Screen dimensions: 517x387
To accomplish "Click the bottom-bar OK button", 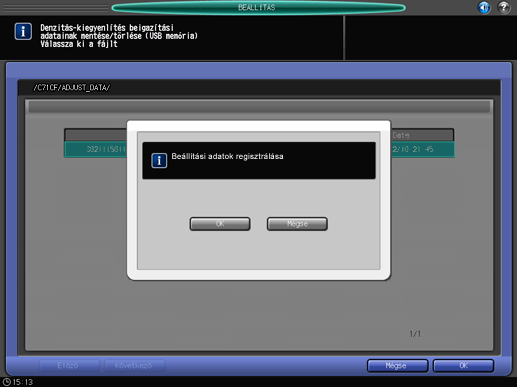I will [x=463, y=366].
